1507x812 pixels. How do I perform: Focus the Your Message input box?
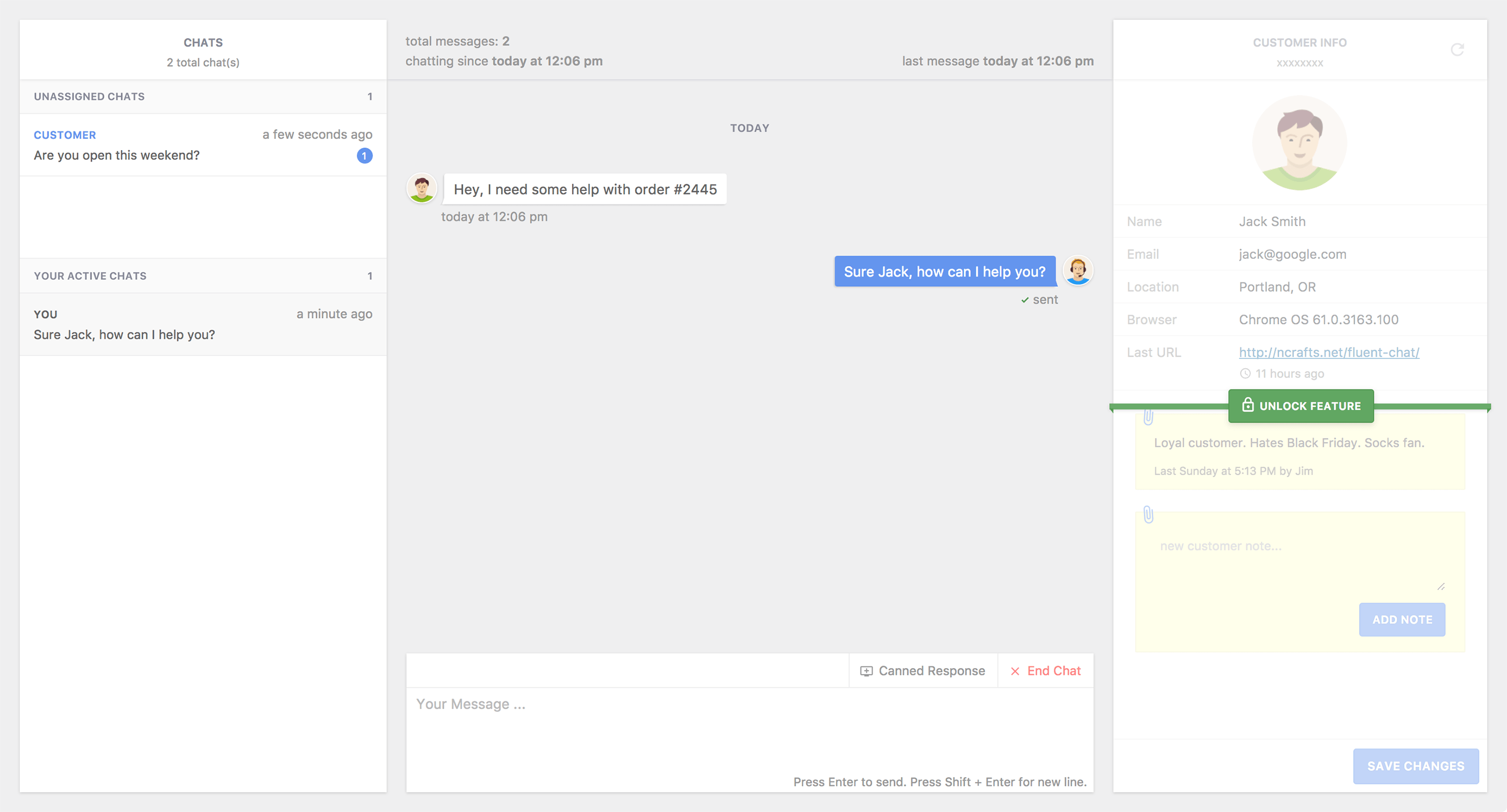(x=749, y=731)
